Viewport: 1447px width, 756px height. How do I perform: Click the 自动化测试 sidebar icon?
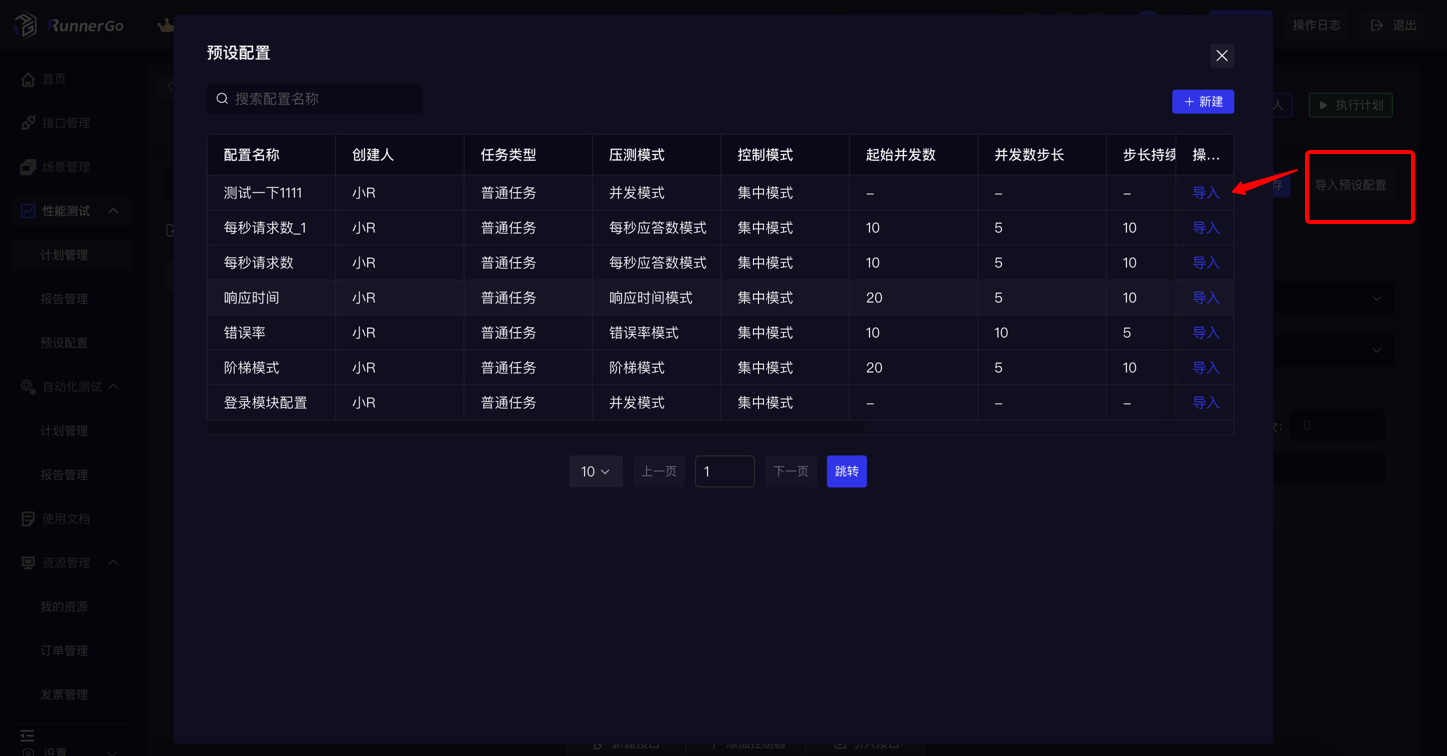tap(28, 387)
